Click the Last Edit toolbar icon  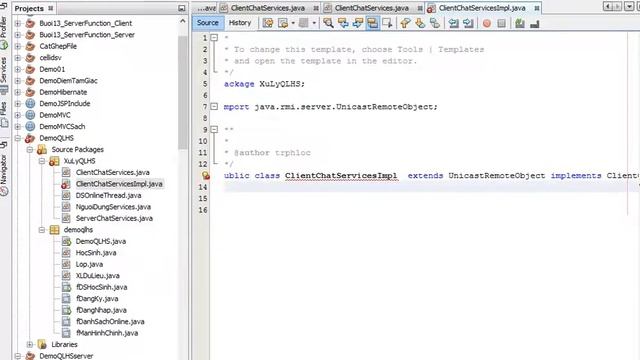point(268,23)
